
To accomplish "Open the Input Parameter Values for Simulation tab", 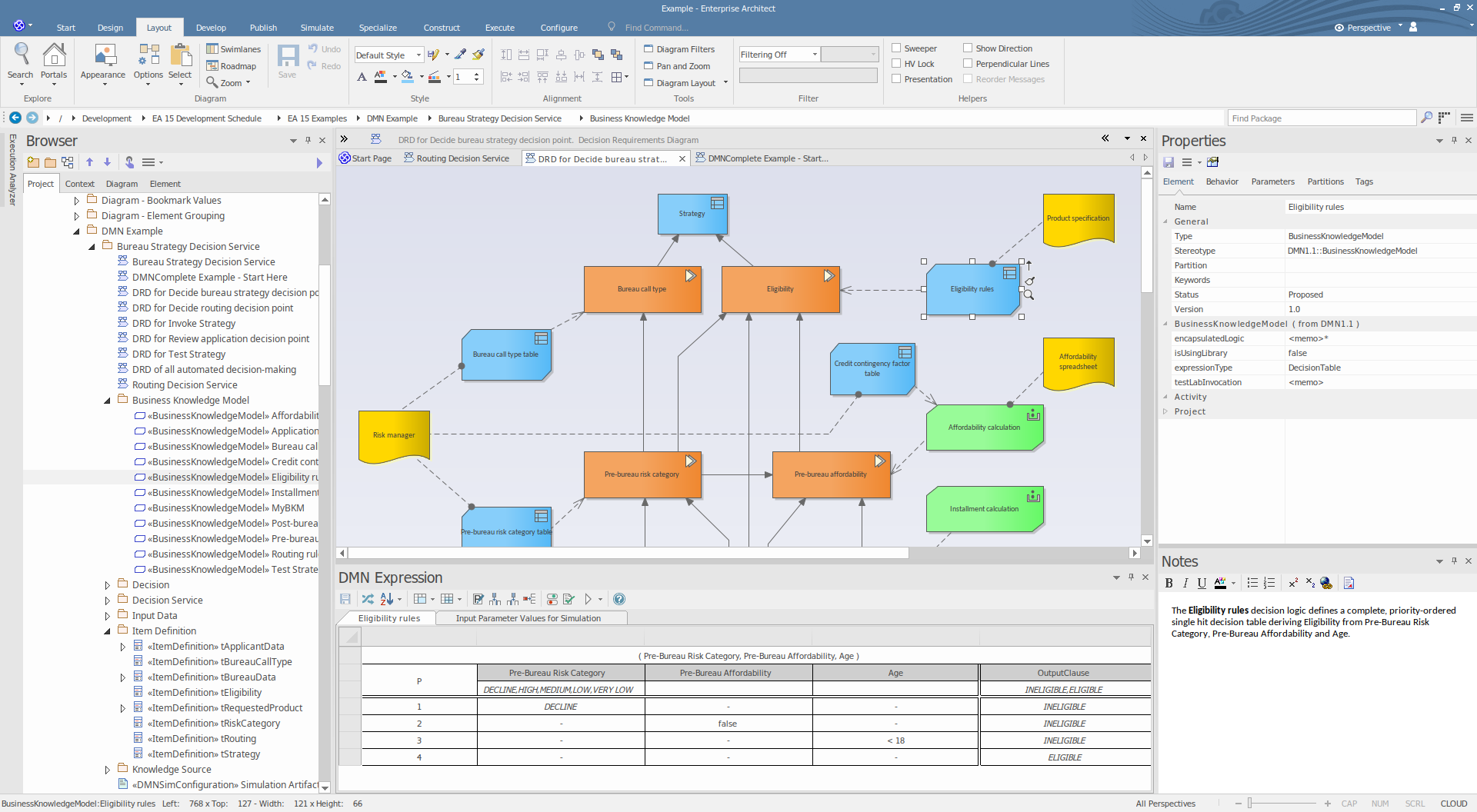I will (x=528, y=618).
